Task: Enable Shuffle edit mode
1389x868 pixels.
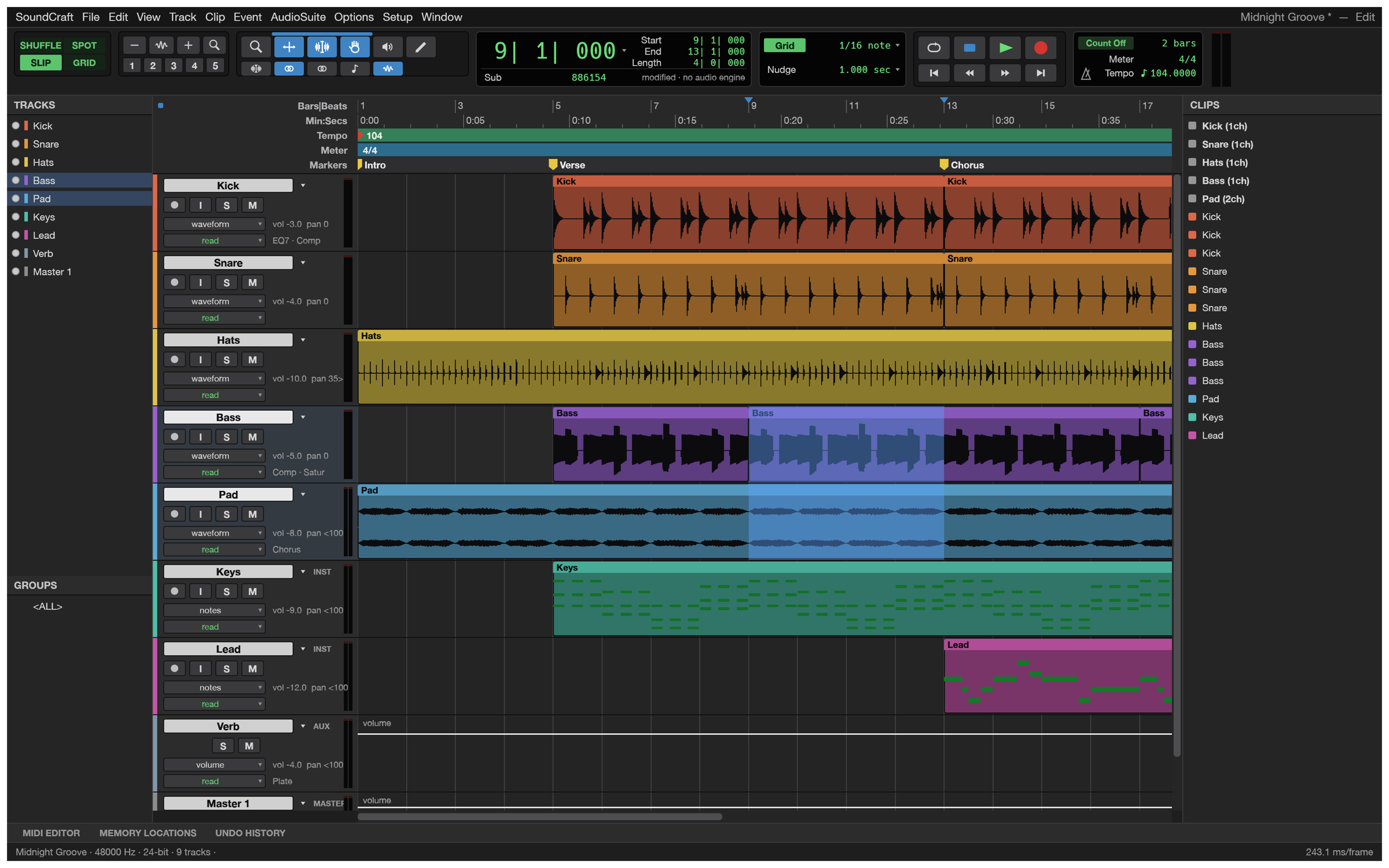Action: pos(41,45)
